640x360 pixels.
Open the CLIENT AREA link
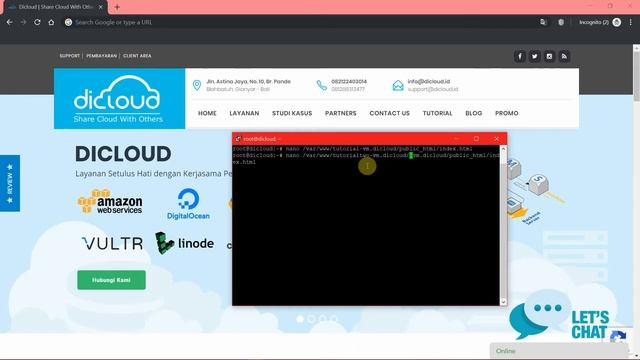(137, 56)
